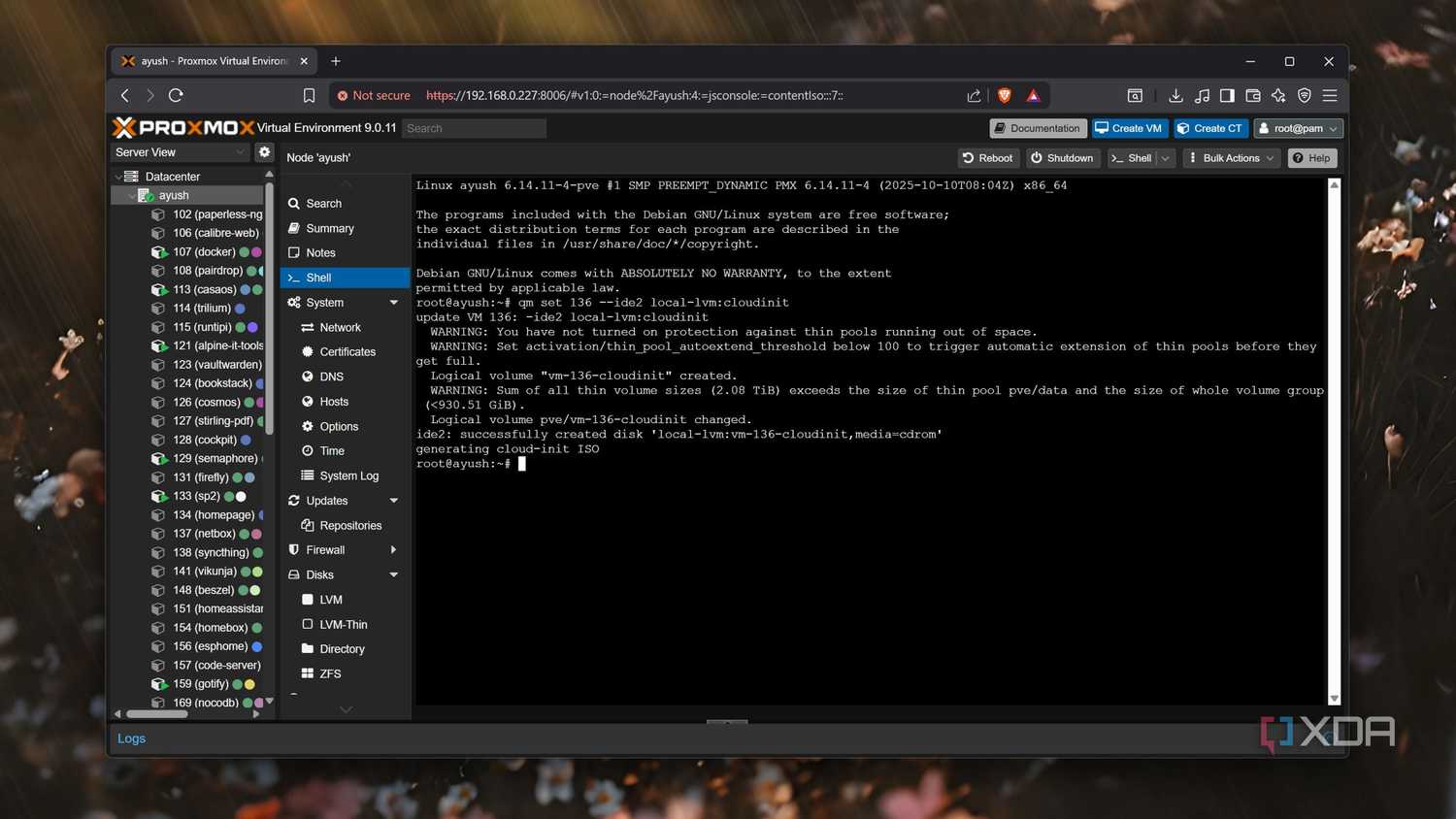Open the Repositories item
Image resolution: width=1456 pixels, height=819 pixels.
click(345, 525)
